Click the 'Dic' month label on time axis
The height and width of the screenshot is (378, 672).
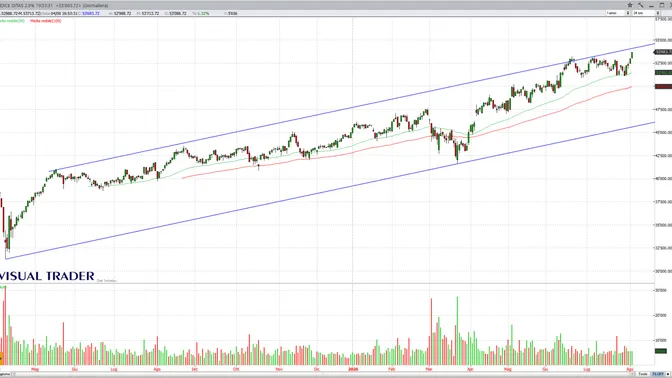tap(316, 369)
